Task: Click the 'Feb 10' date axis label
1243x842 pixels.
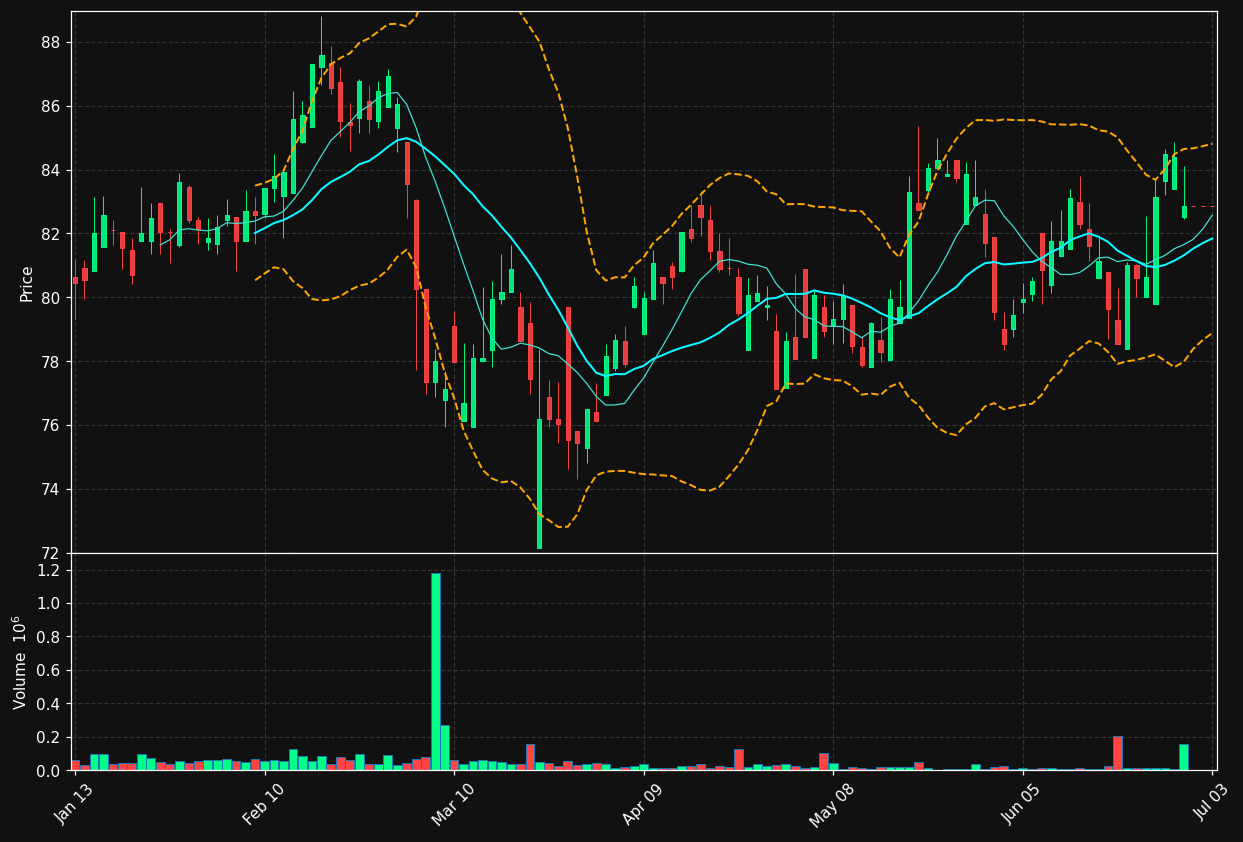Action: (x=263, y=804)
